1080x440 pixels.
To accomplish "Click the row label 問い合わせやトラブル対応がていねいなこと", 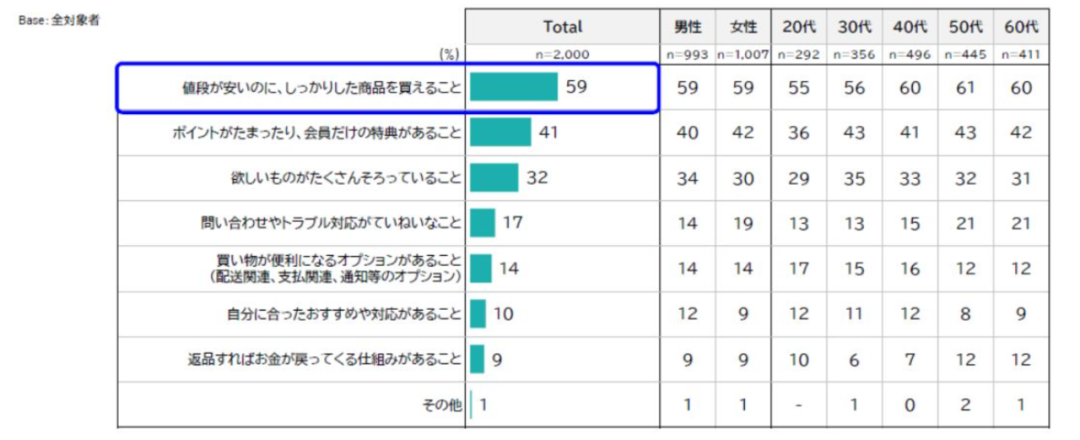I will tap(330, 223).
